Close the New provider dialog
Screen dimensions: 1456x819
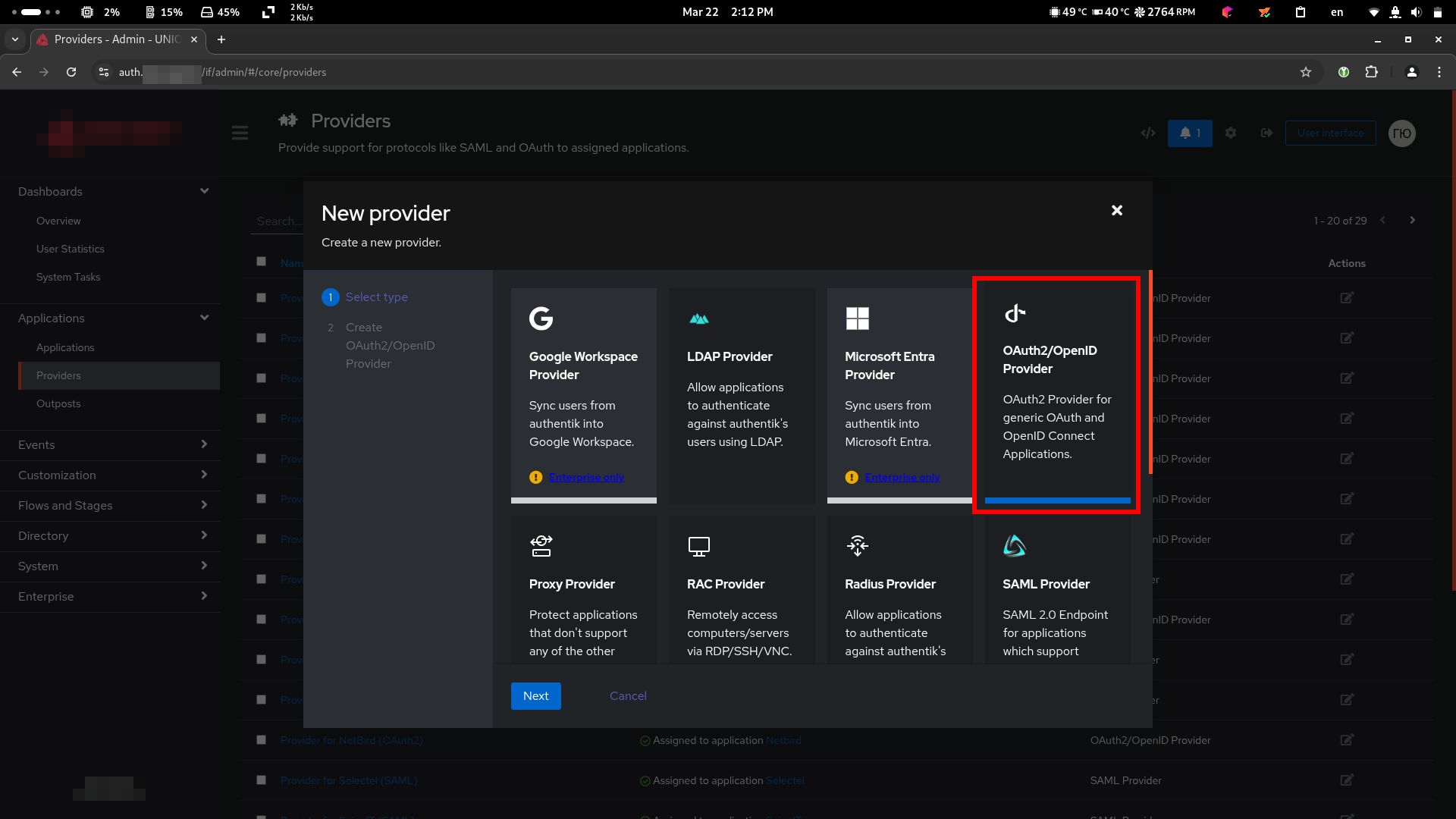click(1116, 211)
